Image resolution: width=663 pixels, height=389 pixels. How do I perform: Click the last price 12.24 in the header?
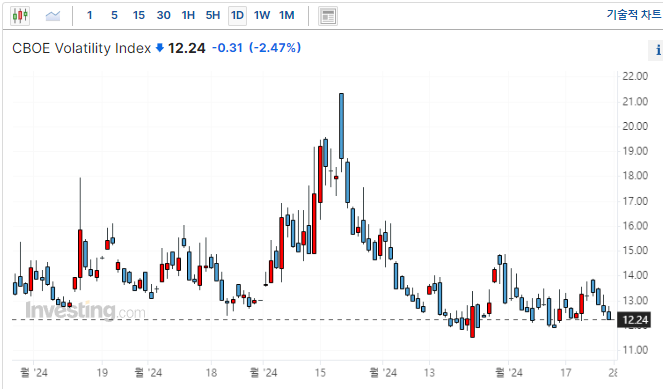(x=186, y=48)
